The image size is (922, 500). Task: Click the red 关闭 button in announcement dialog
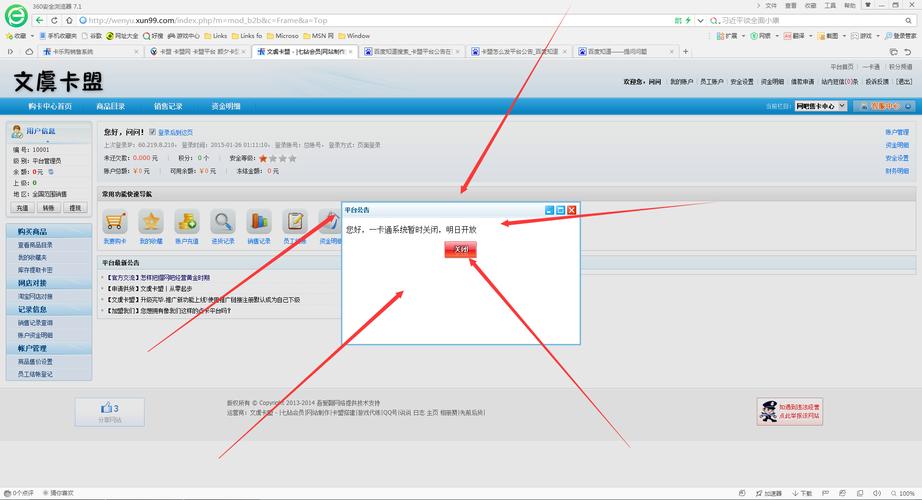pyautogui.click(x=460, y=249)
